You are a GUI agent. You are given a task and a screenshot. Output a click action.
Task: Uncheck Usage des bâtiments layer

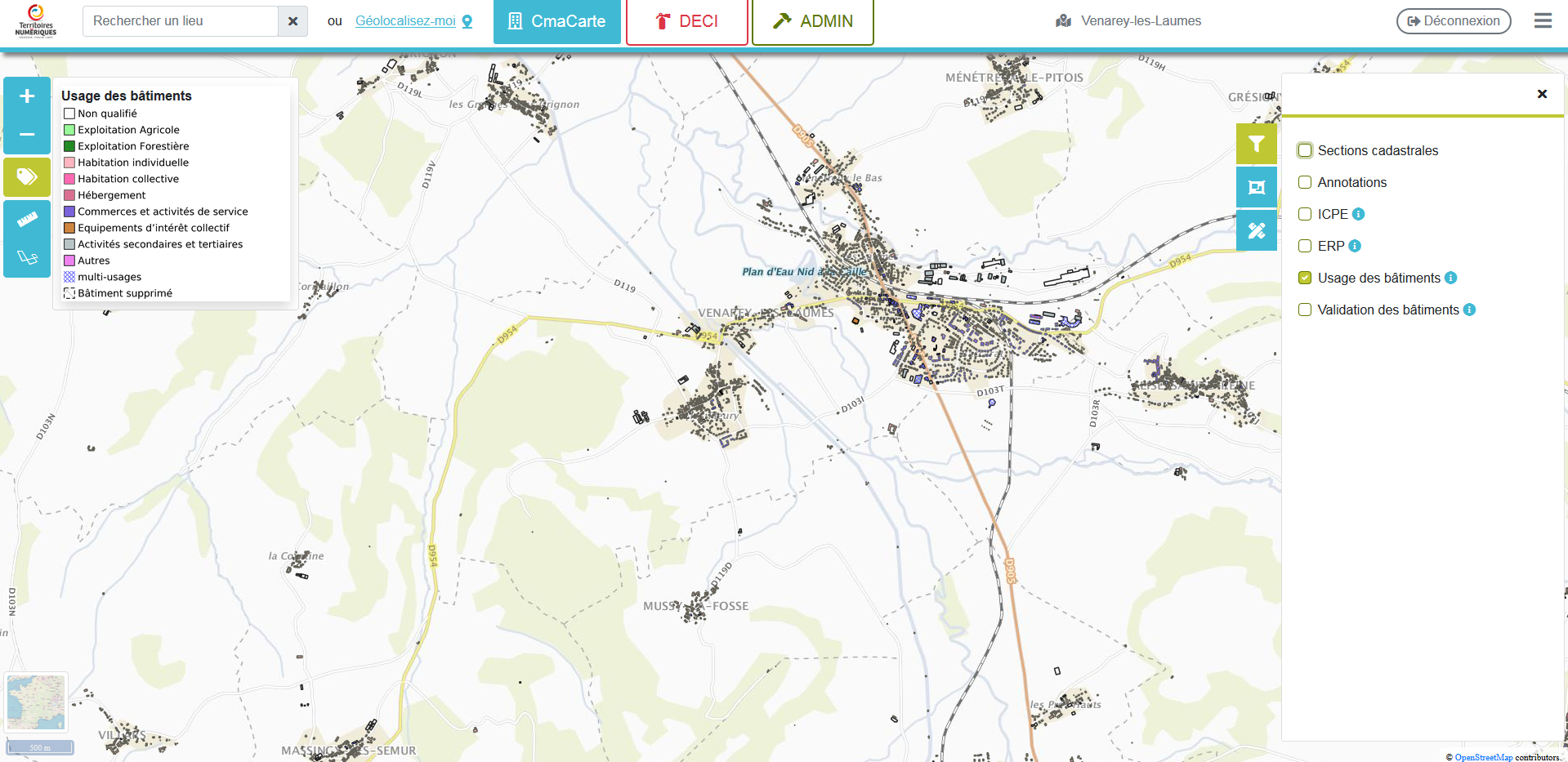1305,278
